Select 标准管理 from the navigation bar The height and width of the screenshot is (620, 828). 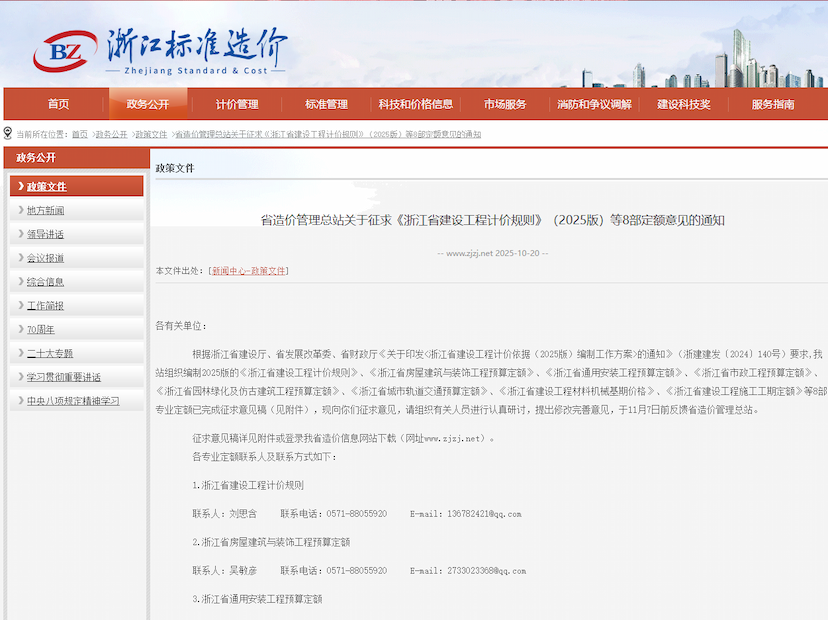click(326, 104)
